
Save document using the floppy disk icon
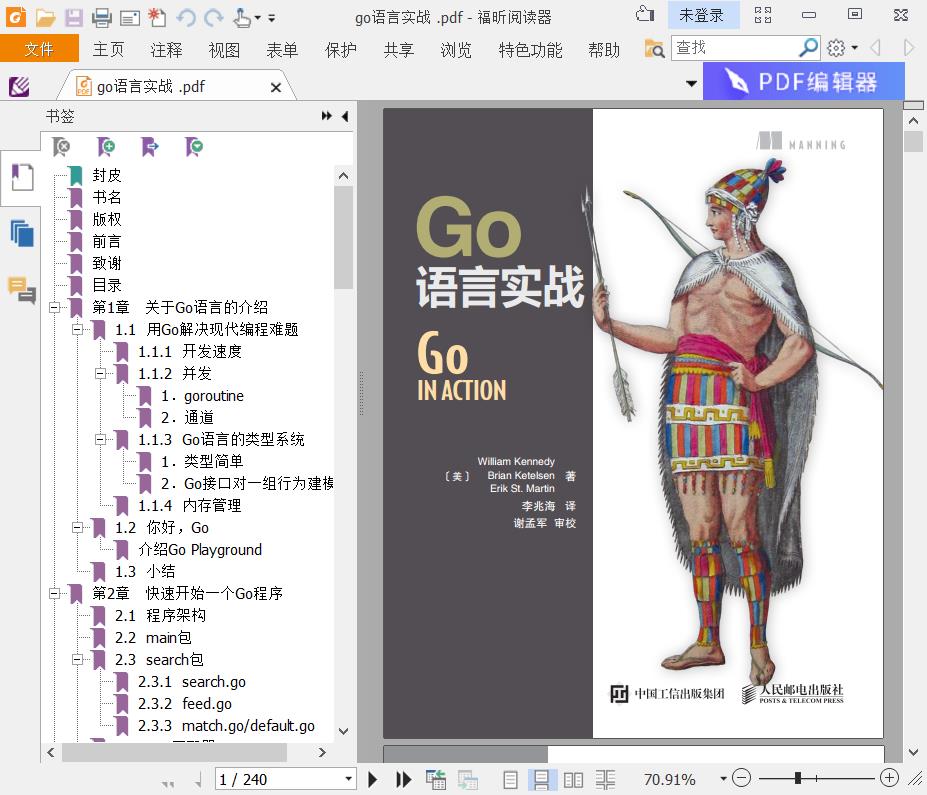(74, 18)
